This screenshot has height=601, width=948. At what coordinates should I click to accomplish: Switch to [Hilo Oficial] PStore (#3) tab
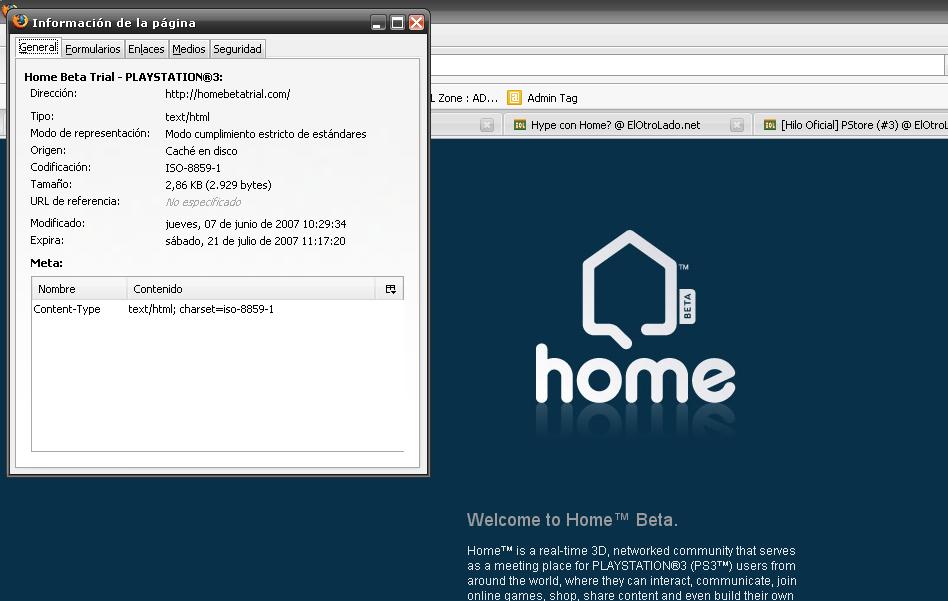click(x=852, y=125)
